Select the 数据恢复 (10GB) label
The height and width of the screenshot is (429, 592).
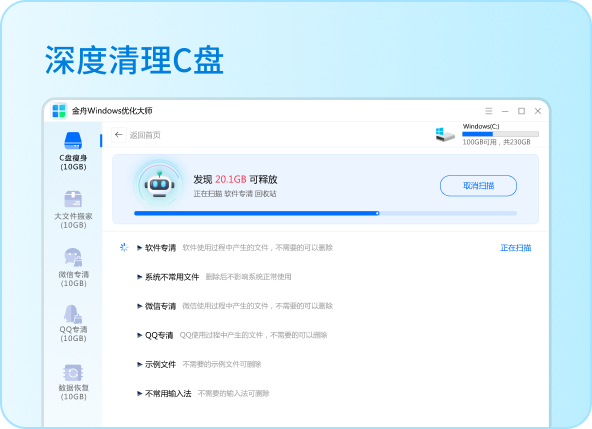click(73, 392)
